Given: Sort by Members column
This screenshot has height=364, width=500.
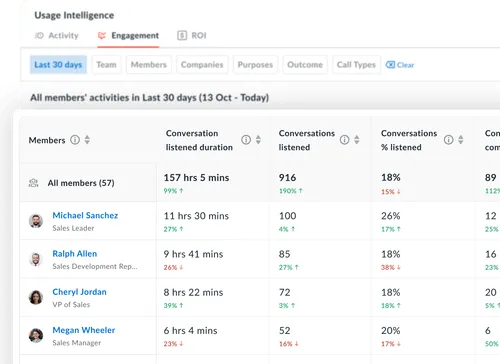Looking at the screenshot, I should coord(87,140).
